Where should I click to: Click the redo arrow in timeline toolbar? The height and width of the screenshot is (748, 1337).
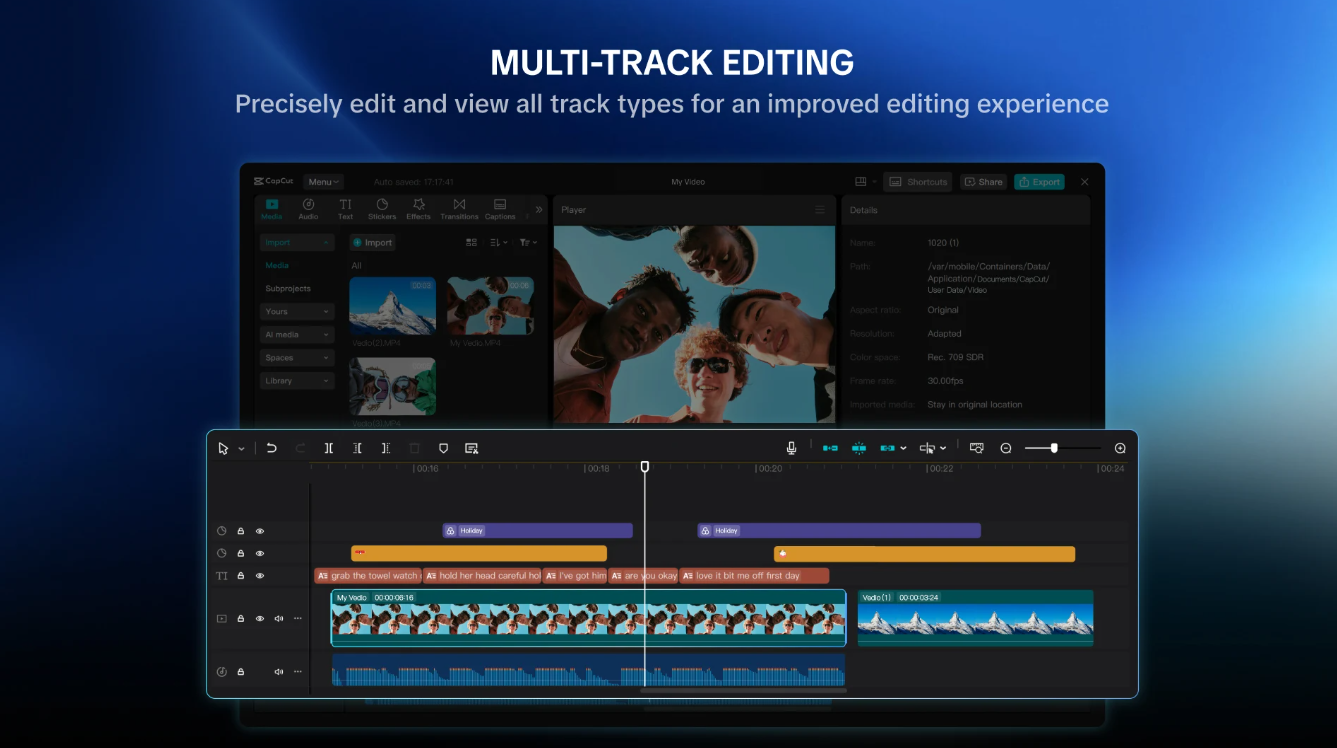301,448
